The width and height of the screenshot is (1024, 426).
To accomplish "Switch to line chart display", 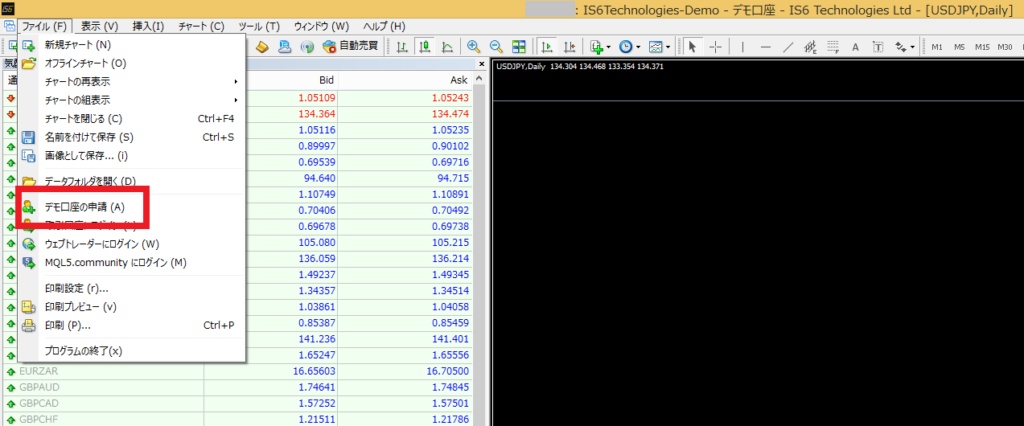I will pyautogui.click(x=447, y=47).
